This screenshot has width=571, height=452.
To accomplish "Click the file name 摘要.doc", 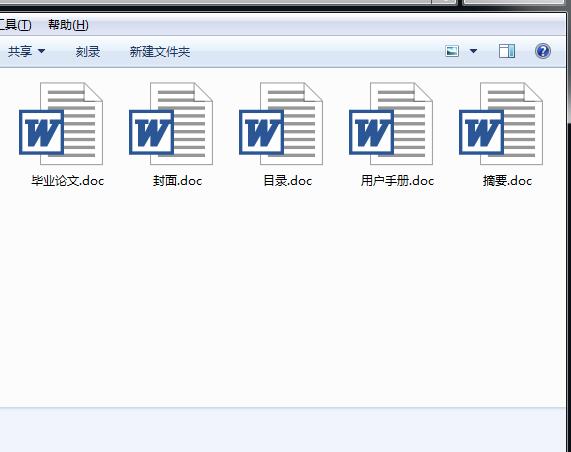I will click(x=507, y=180).
